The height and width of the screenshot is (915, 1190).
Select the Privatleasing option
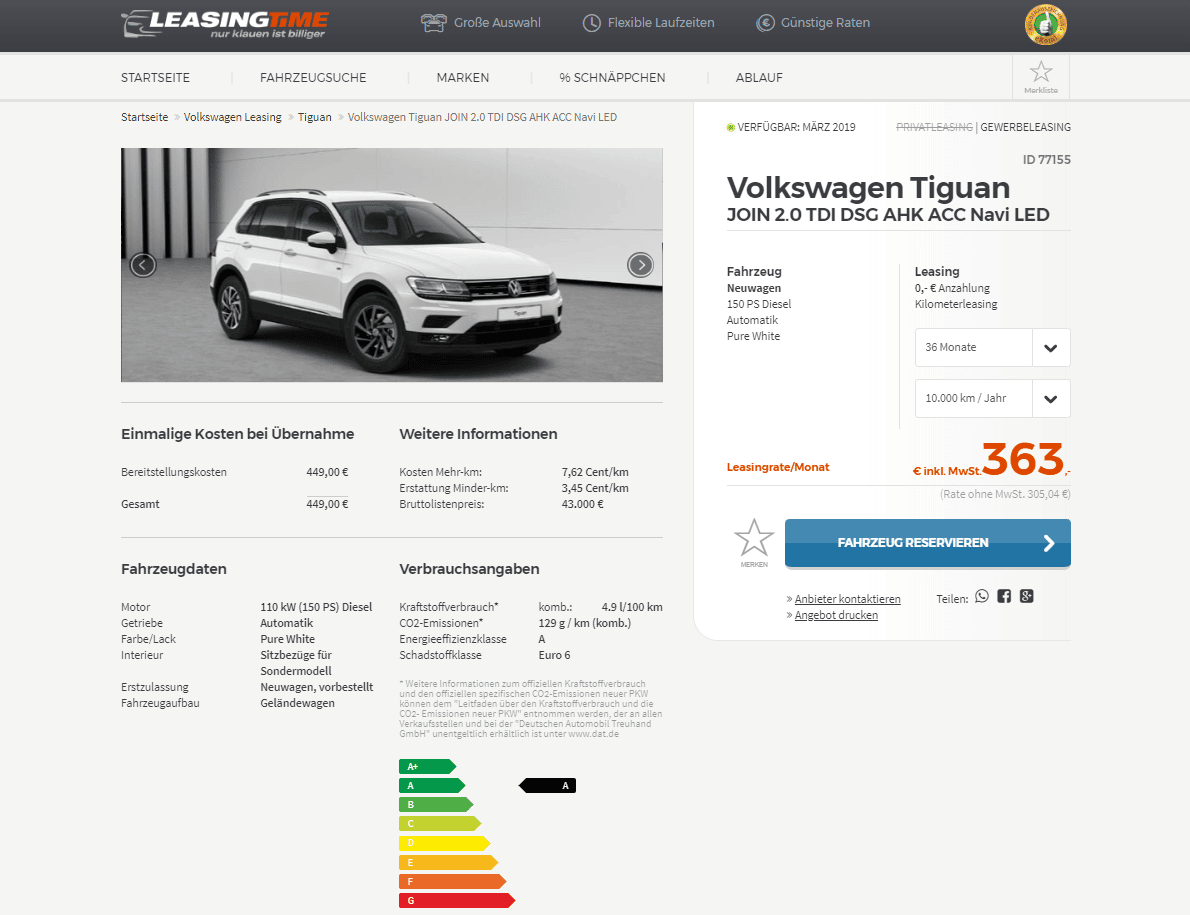(934, 127)
